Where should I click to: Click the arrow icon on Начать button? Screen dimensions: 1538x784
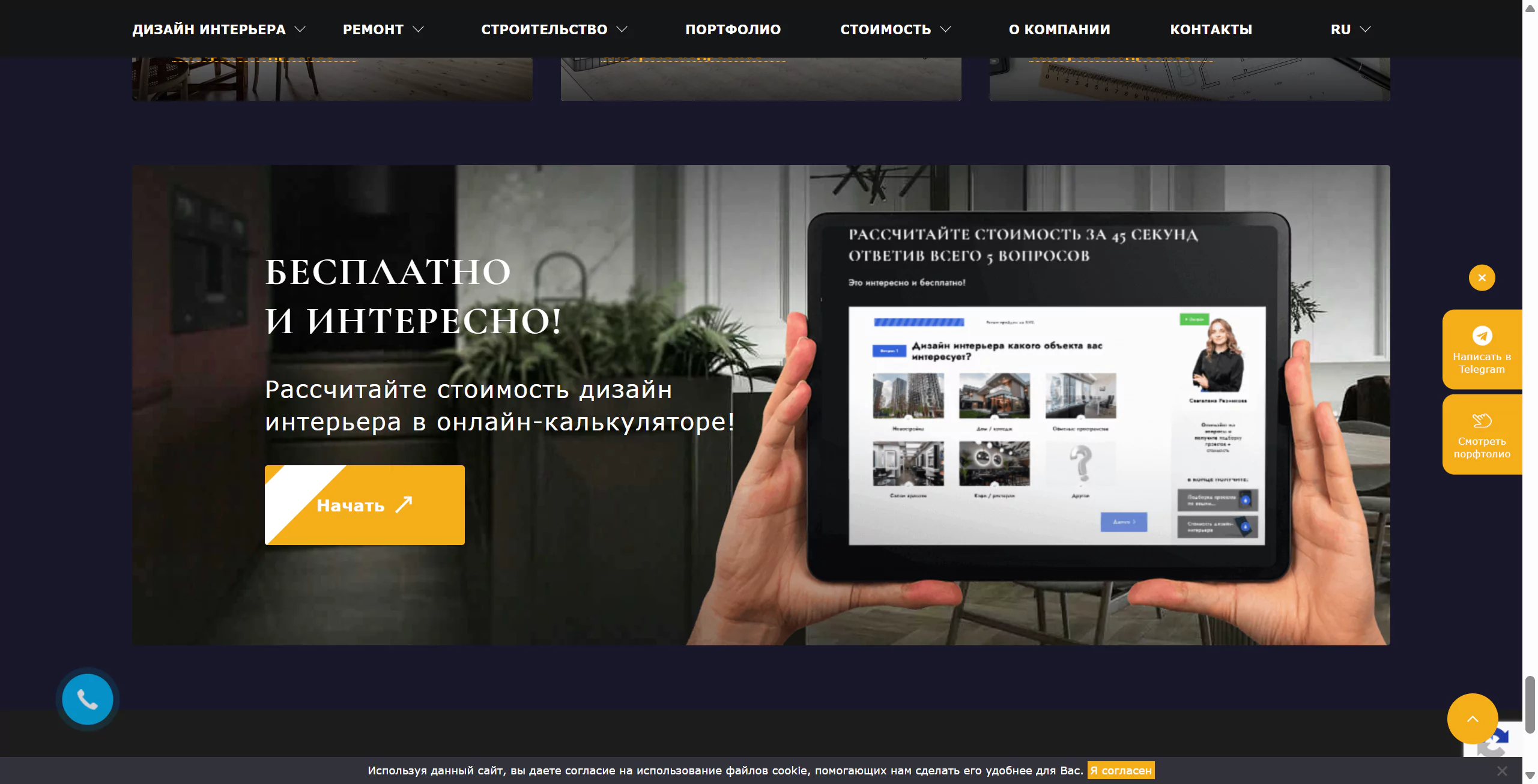[x=404, y=505]
